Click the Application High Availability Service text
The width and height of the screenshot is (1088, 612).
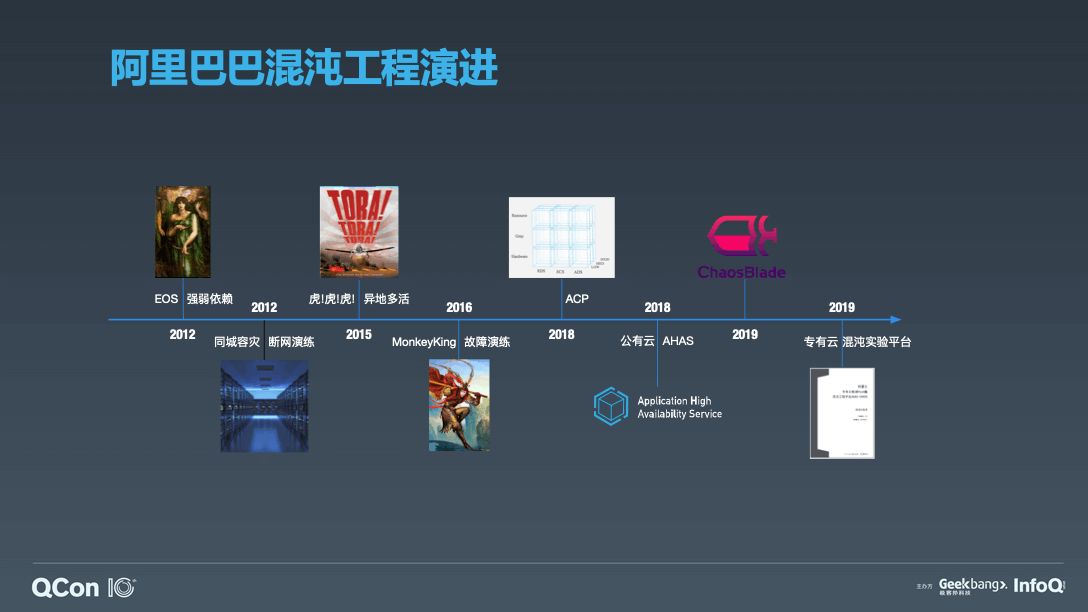[679, 407]
